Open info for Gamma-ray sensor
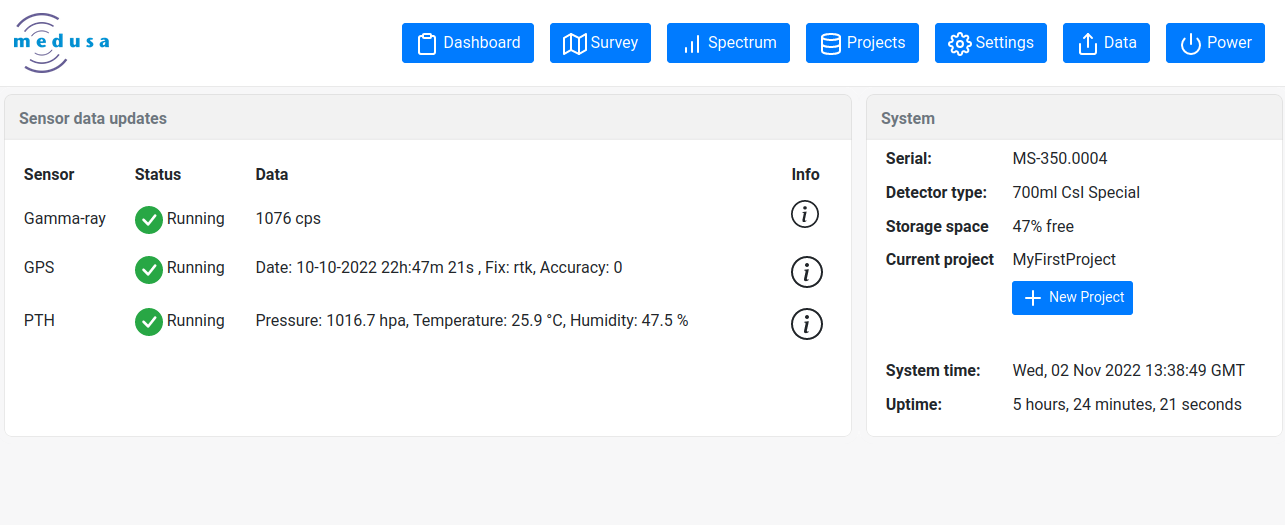 tap(805, 214)
